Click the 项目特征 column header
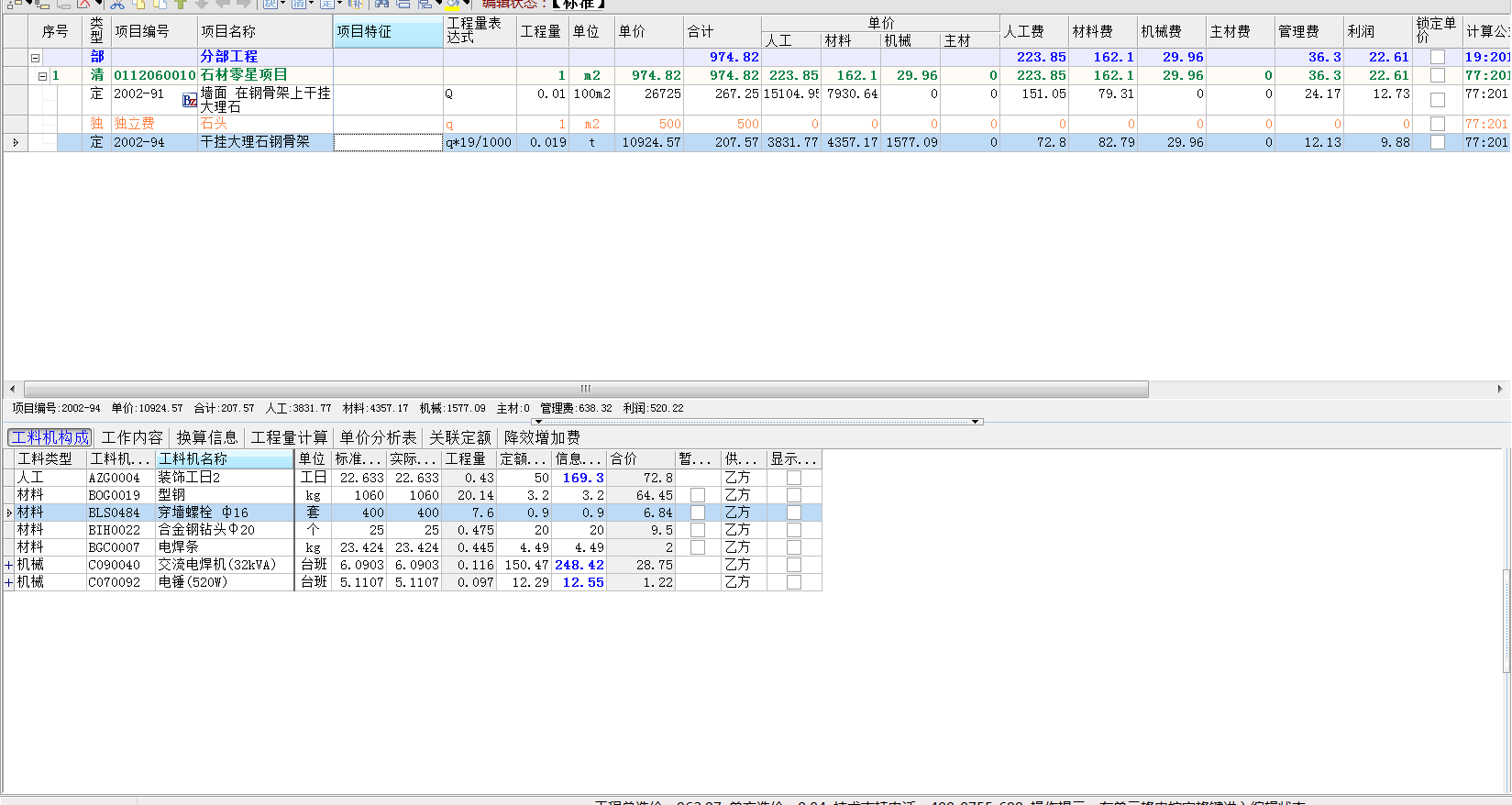 [x=388, y=31]
